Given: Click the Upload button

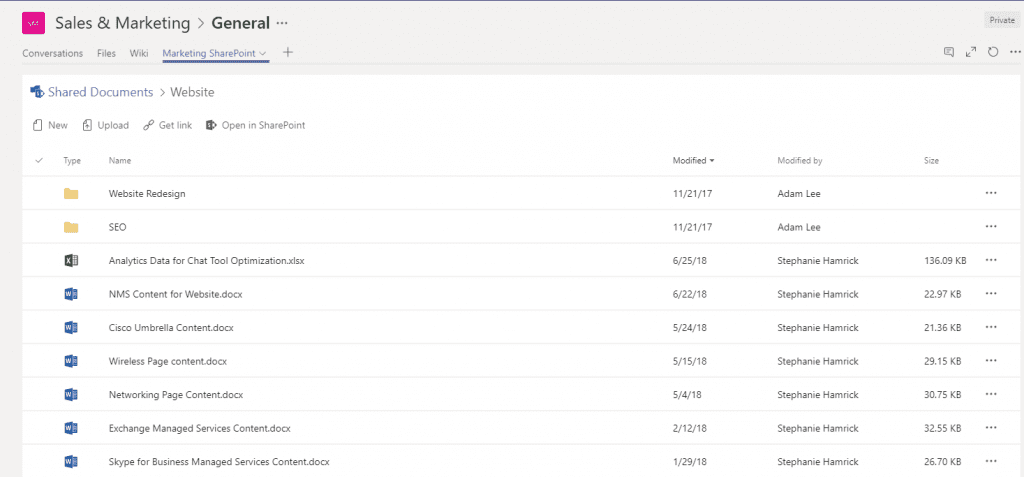Looking at the screenshot, I should [106, 125].
